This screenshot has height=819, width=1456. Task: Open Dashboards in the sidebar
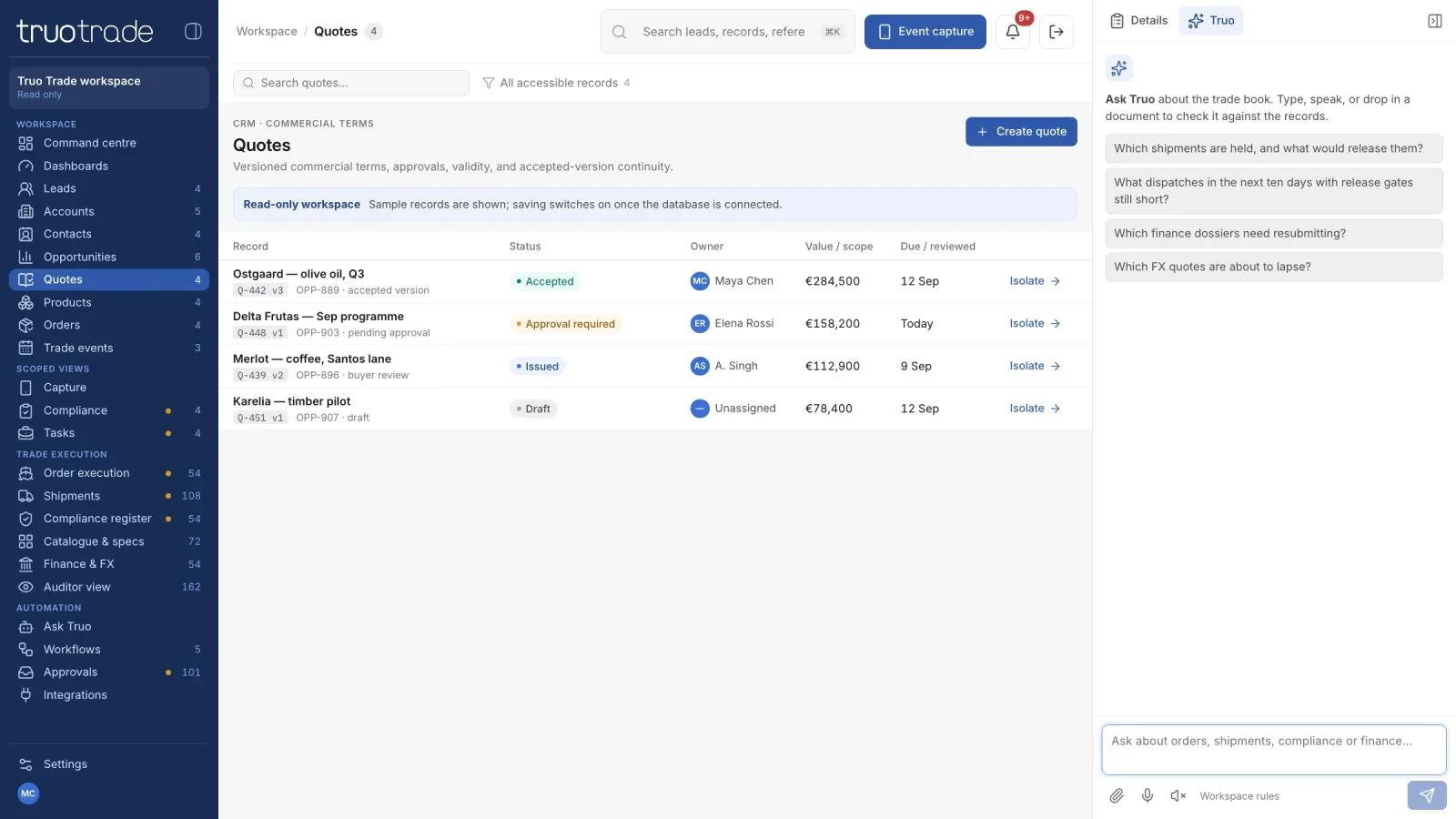click(x=109, y=166)
